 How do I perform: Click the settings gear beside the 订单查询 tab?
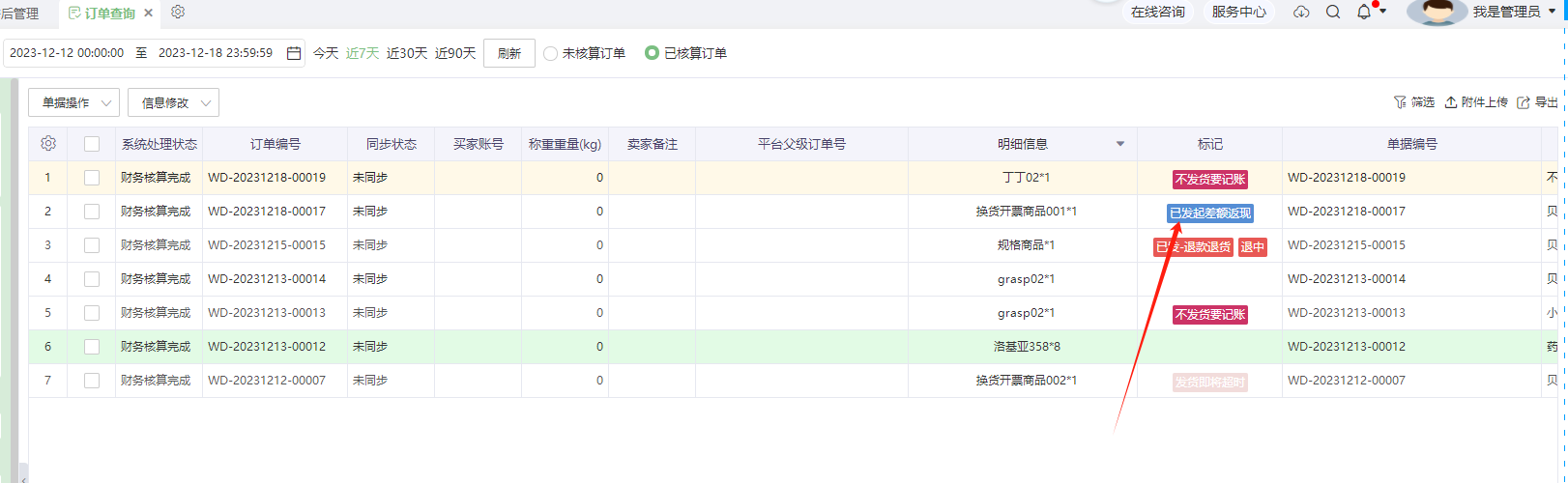tap(178, 12)
